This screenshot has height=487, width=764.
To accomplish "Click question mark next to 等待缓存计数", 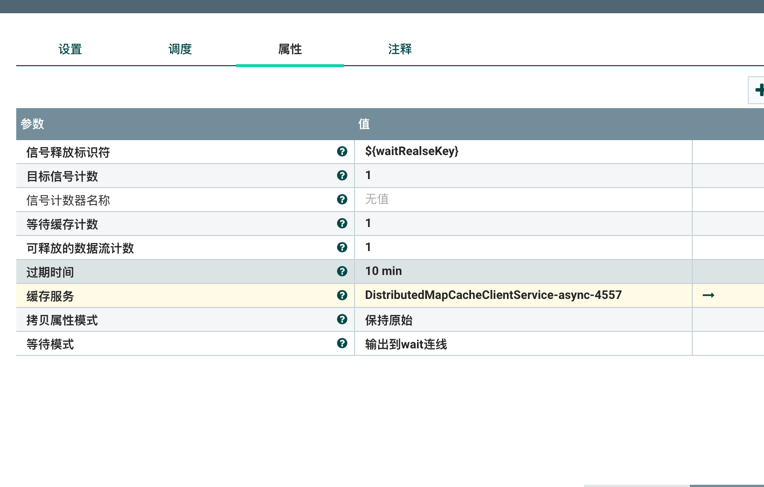I will tap(342, 224).
